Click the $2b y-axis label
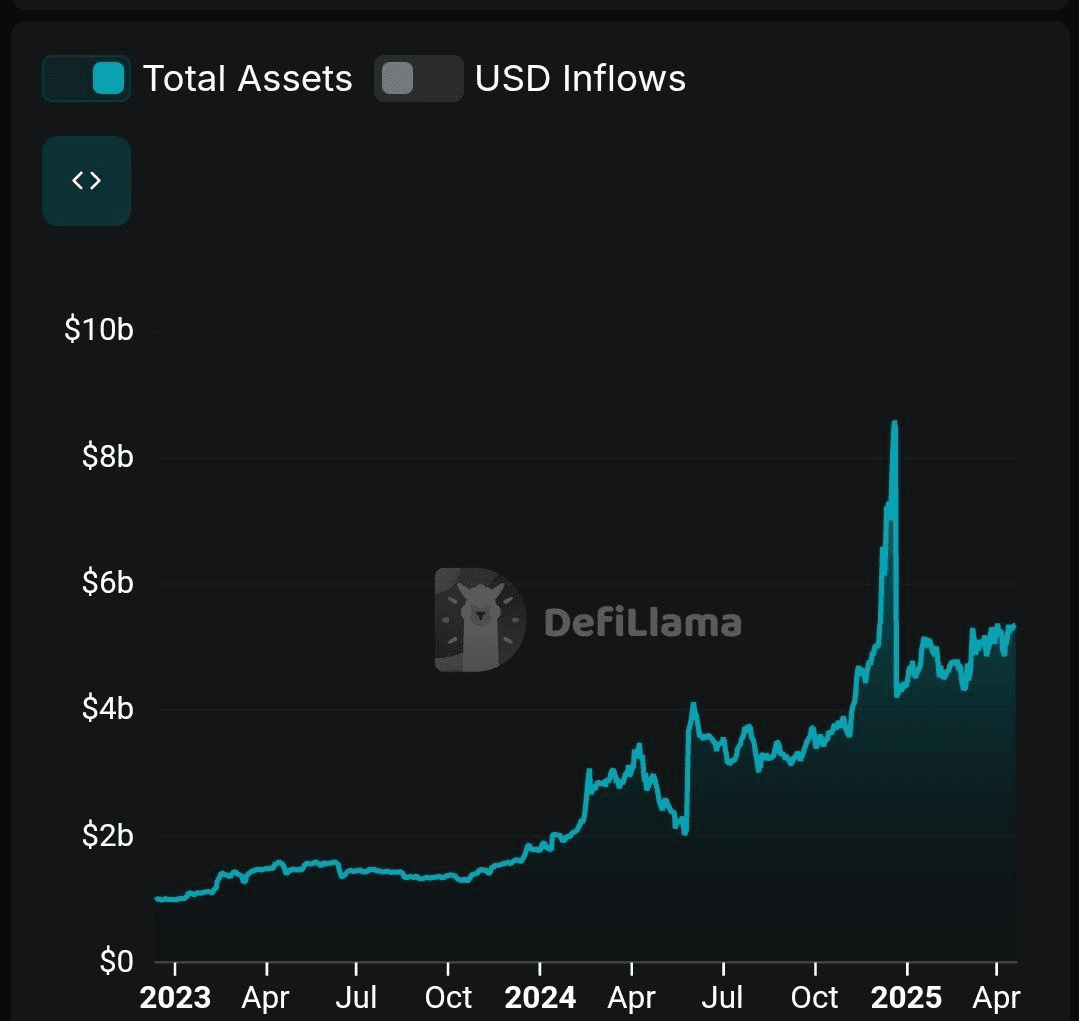Screen dimensions: 1079x1021 [107, 836]
